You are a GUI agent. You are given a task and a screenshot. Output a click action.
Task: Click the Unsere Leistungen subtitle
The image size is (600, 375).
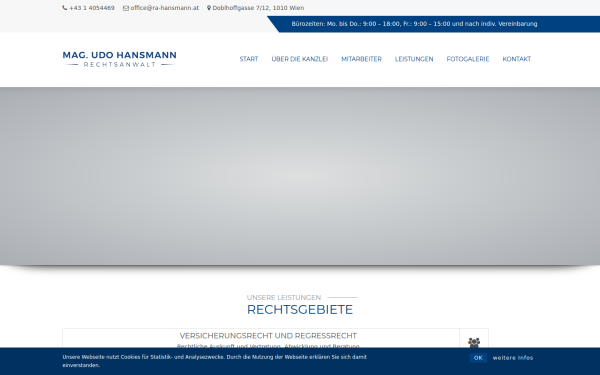(284, 297)
